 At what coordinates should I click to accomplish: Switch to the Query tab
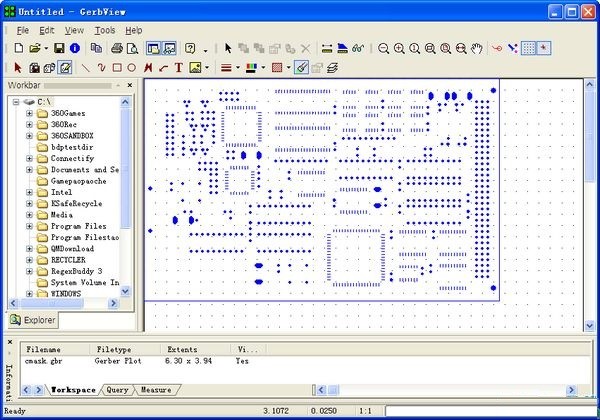click(117, 389)
